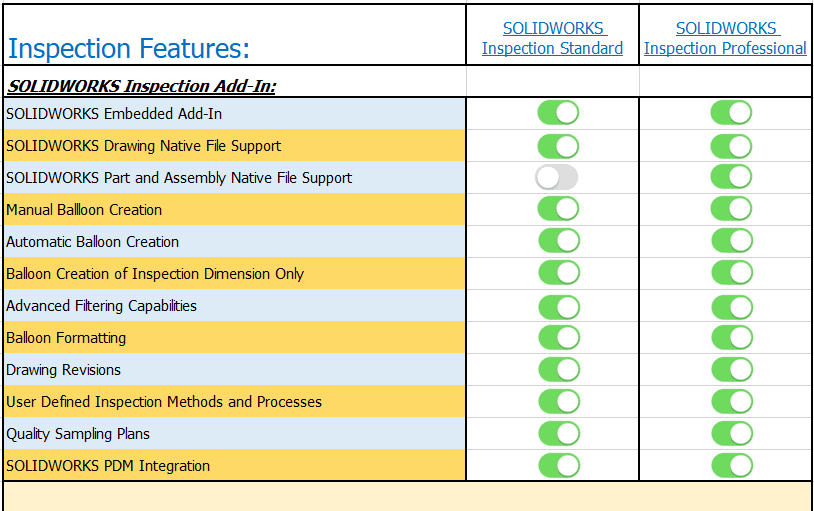Image resolution: width=814 pixels, height=511 pixels.
Task: Toggle Part and Assembly Native File Support for Professional
Action: coord(731,177)
